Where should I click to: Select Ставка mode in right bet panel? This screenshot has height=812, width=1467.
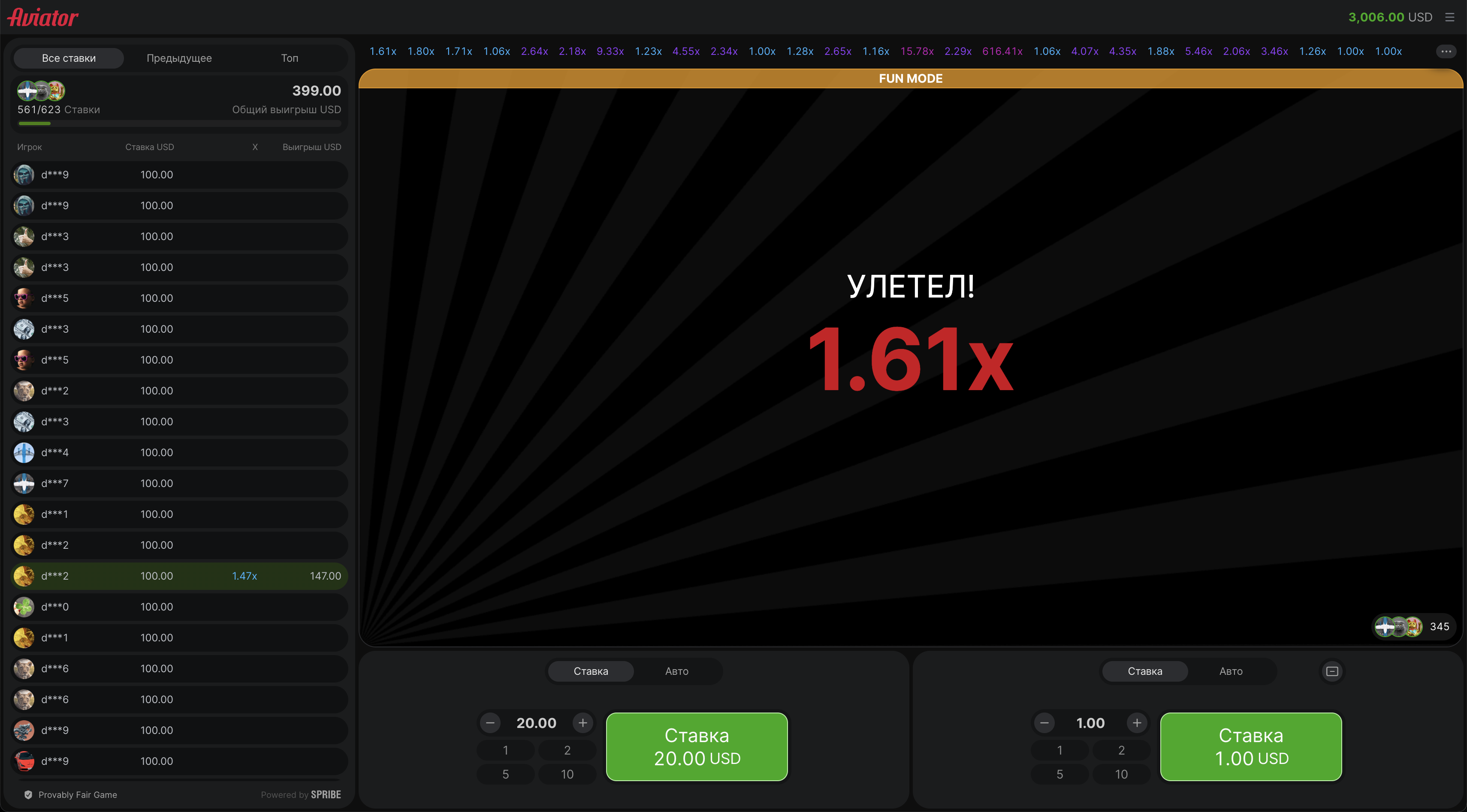[1145, 671]
